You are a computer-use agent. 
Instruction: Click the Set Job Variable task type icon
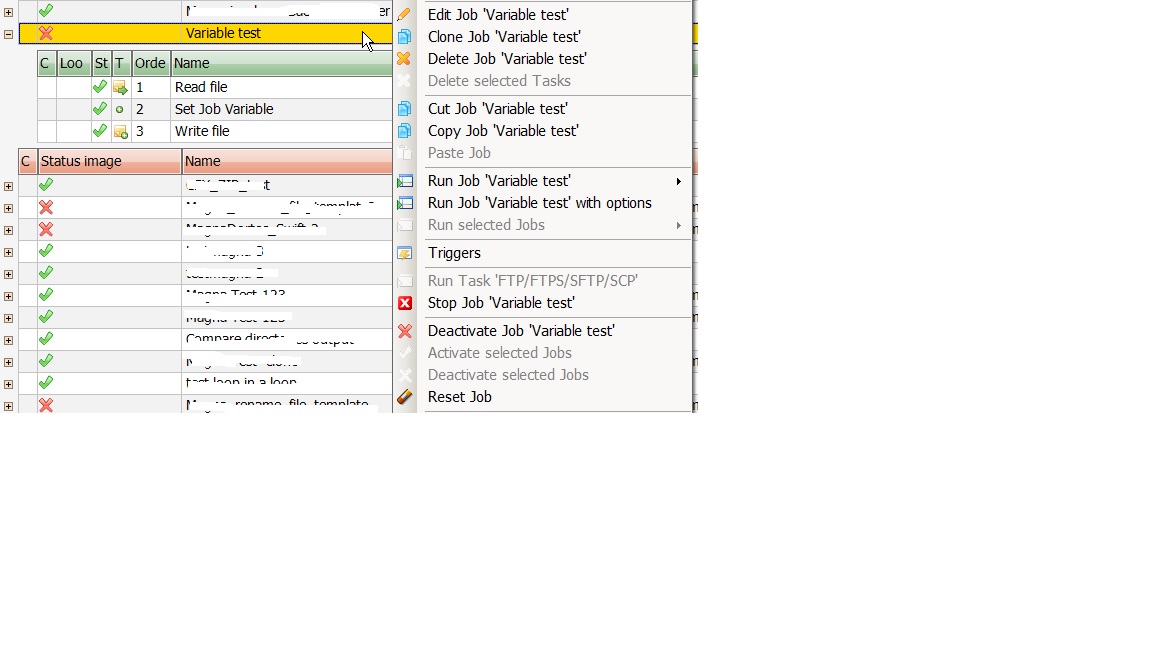[120, 110]
